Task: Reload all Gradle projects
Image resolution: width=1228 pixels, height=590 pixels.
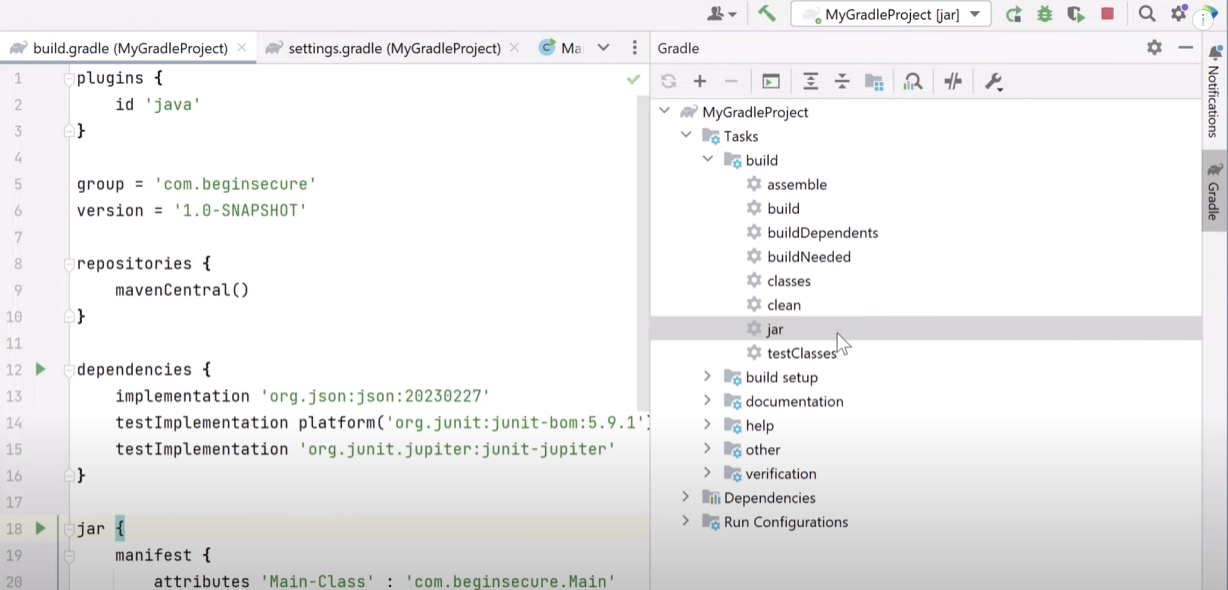Action: (668, 82)
